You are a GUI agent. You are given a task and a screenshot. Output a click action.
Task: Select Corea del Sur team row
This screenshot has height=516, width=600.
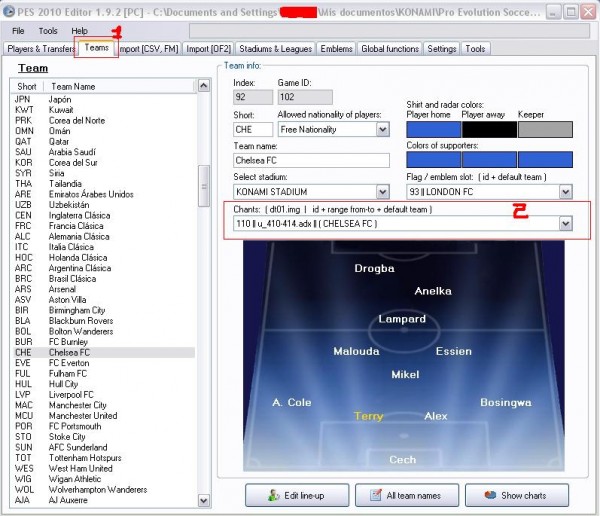pos(104,162)
